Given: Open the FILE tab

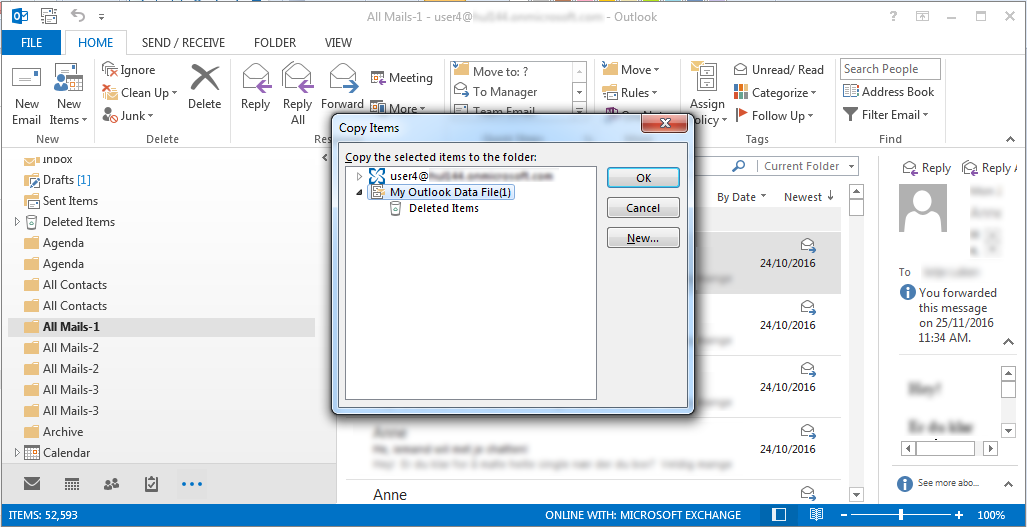Looking at the screenshot, I should [31, 43].
